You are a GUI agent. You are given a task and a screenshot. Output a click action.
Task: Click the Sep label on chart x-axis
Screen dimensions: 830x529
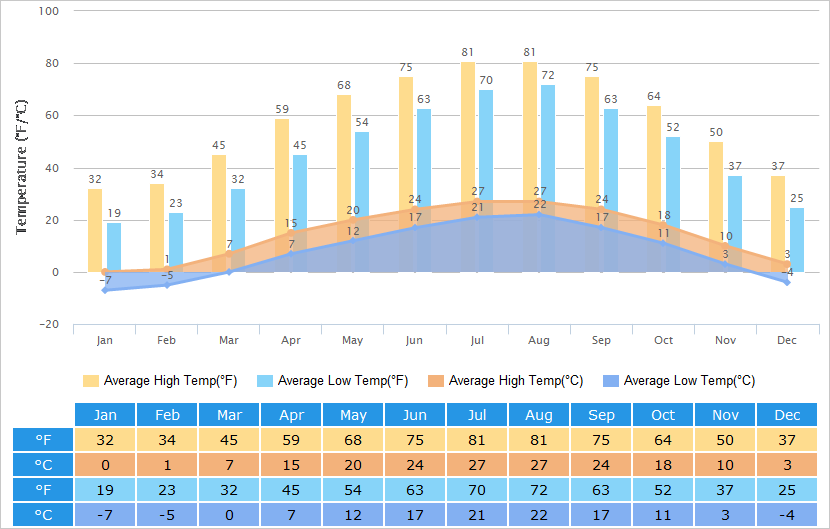[601, 340]
